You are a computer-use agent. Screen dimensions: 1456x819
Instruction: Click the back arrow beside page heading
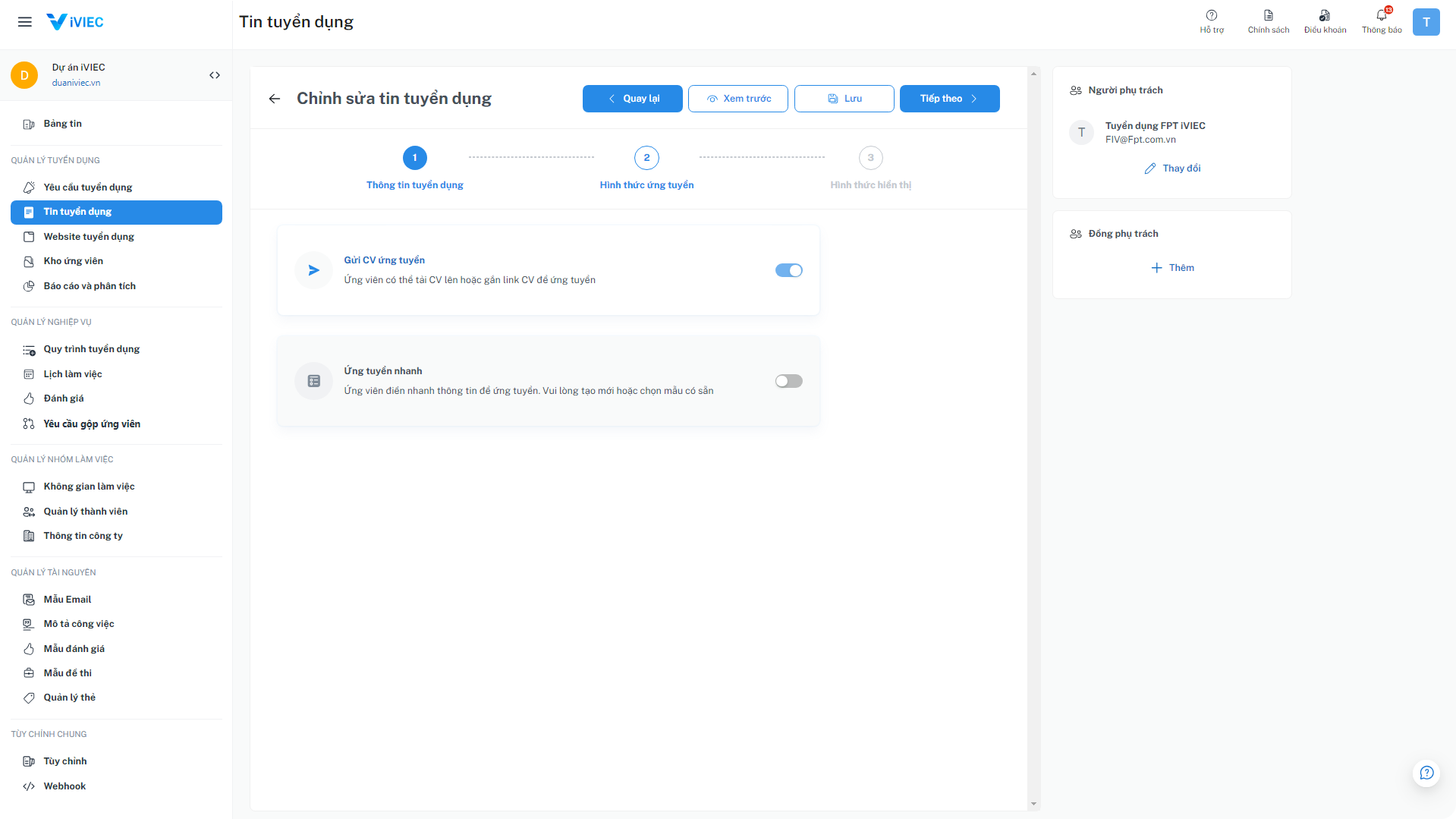[275, 99]
